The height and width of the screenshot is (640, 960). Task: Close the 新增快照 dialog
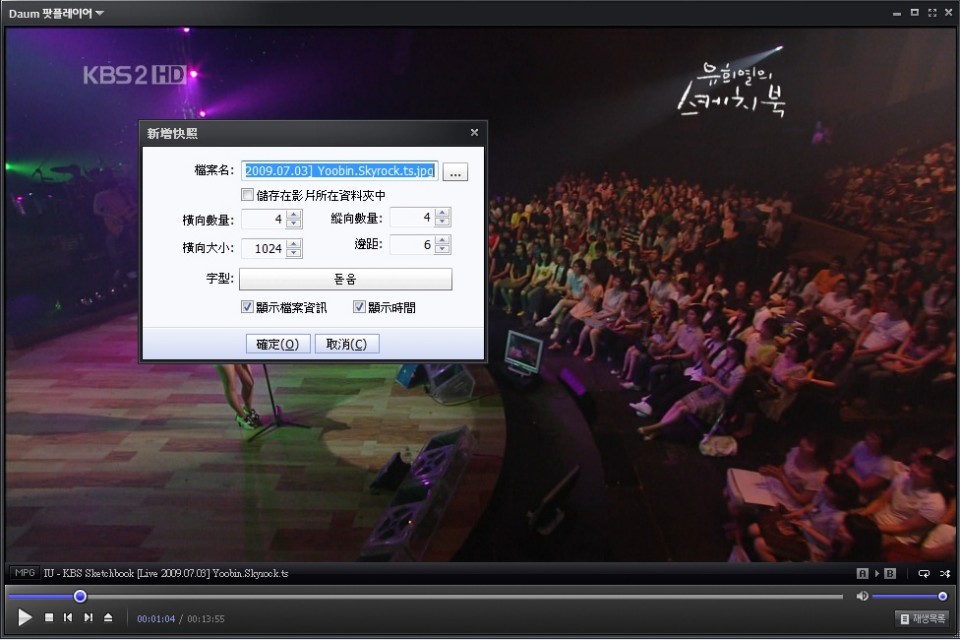click(474, 132)
